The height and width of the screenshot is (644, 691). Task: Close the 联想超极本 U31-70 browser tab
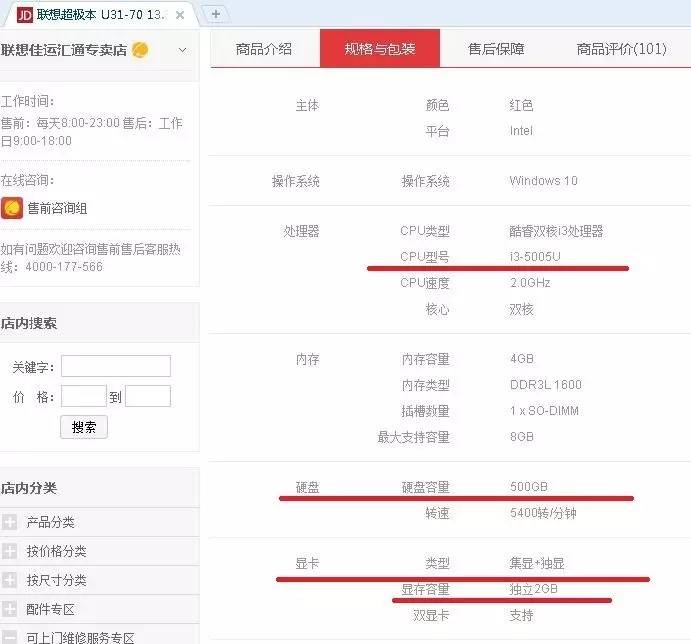(180, 15)
